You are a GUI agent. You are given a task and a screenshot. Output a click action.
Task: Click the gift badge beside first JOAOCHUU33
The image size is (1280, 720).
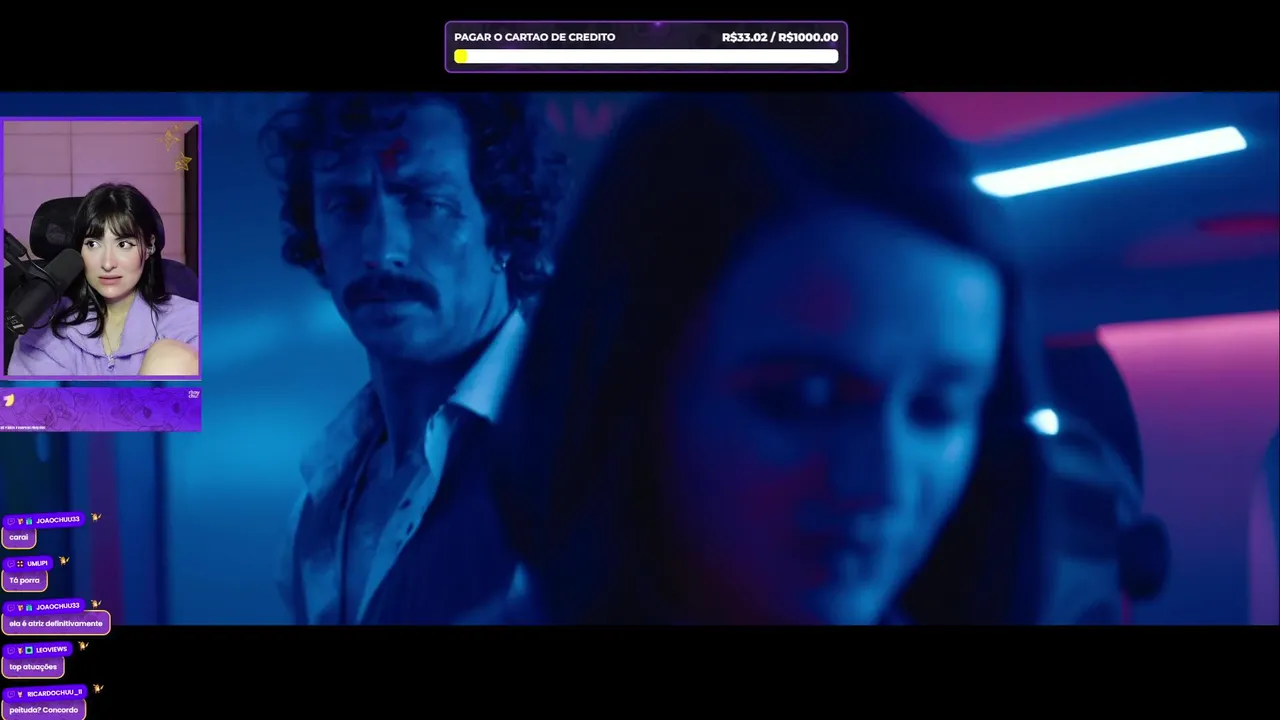[29, 521]
